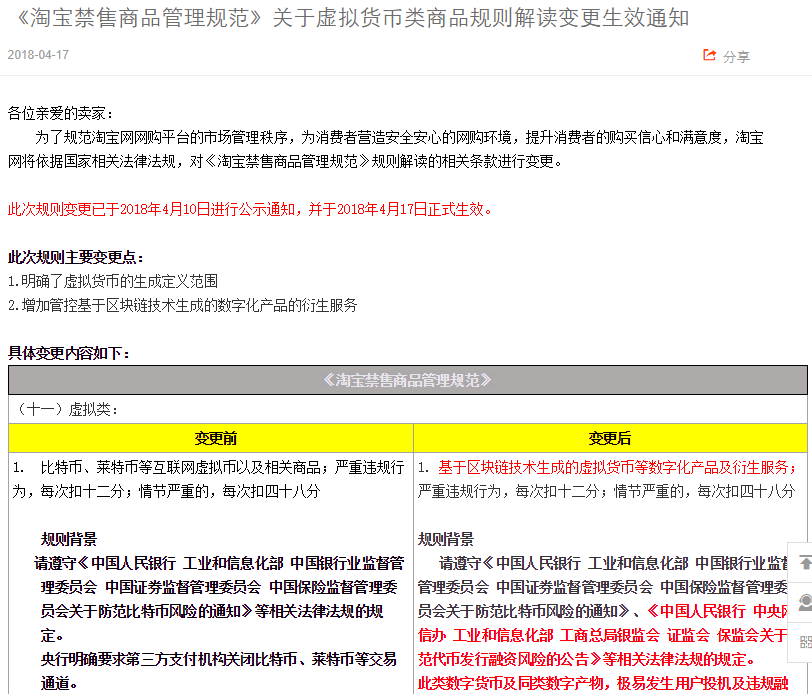Click point 2 增加管控基于区块链技术

coord(183,305)
